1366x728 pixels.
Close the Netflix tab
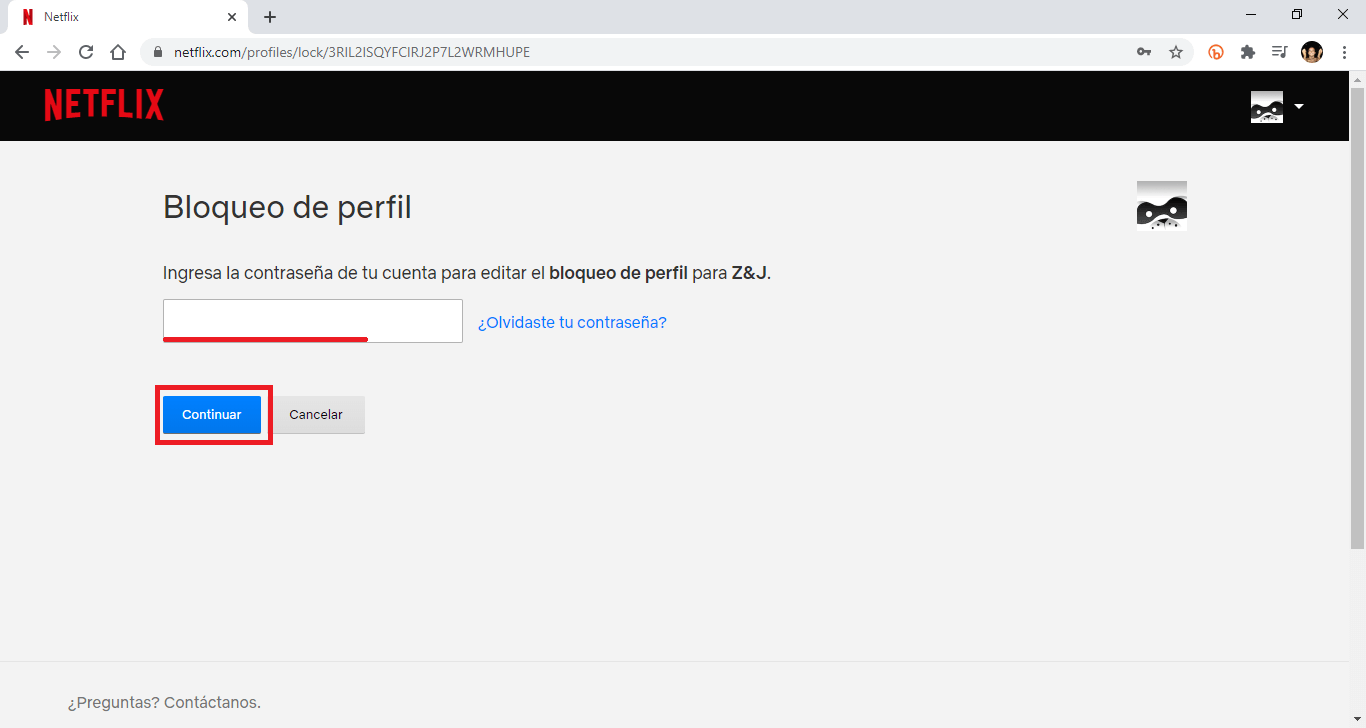232,17
